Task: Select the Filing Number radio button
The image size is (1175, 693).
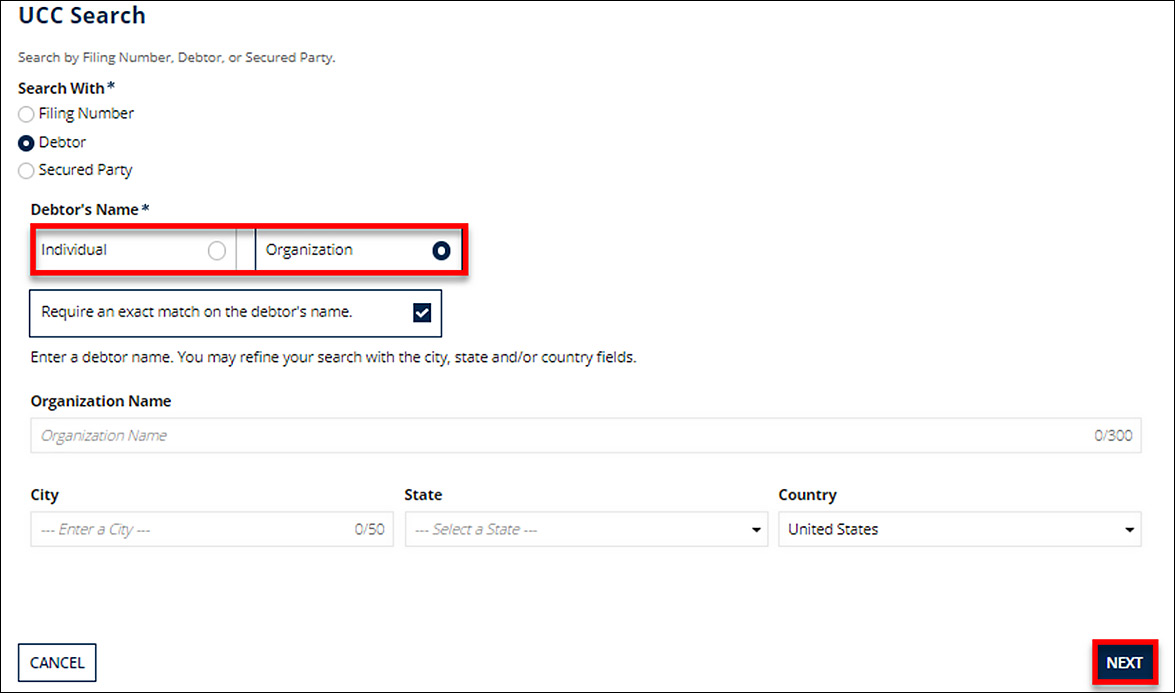Action: tap(26, 114)
